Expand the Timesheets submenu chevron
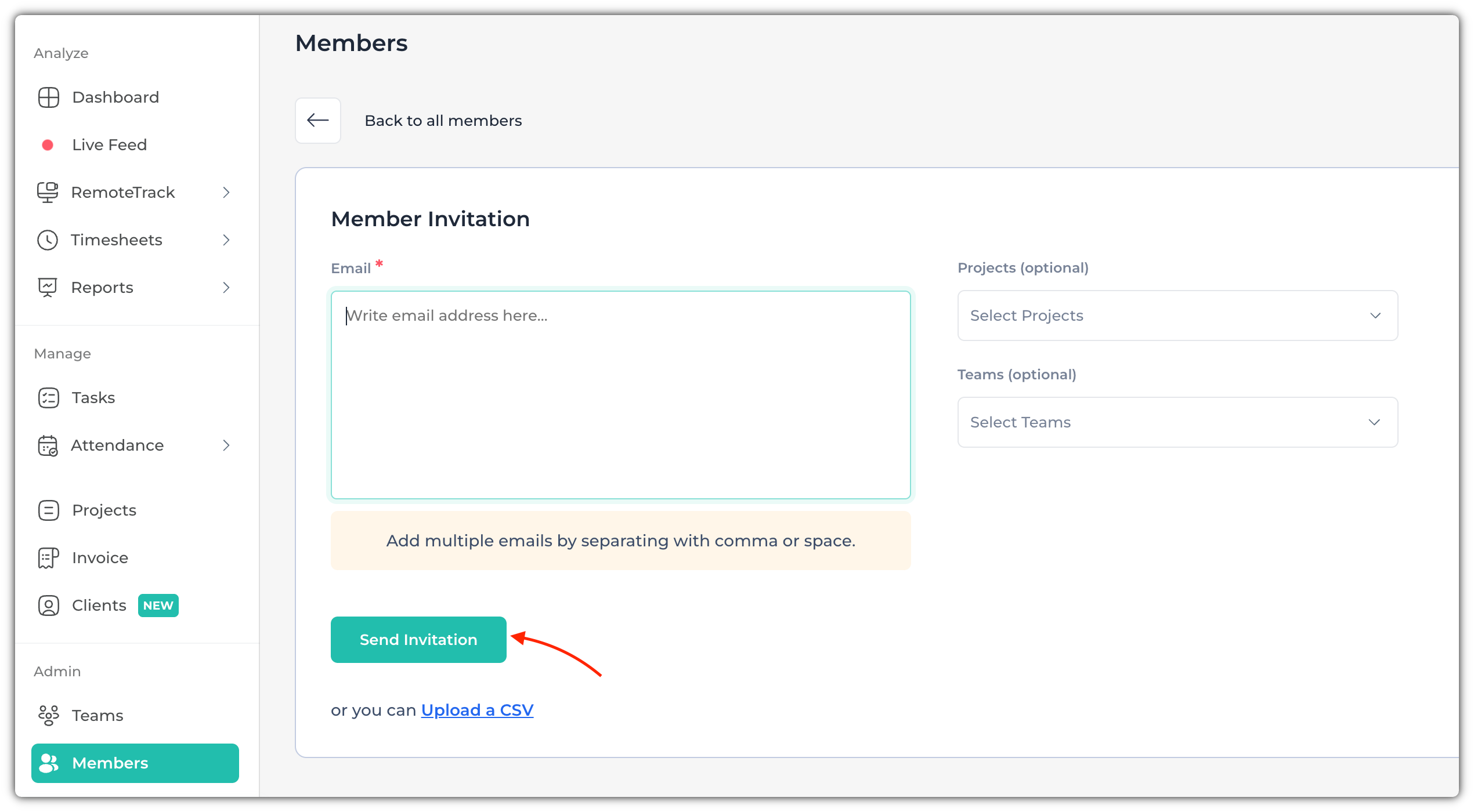The height and width of the screenshot is (812, 1474). [x=226, y=240]
